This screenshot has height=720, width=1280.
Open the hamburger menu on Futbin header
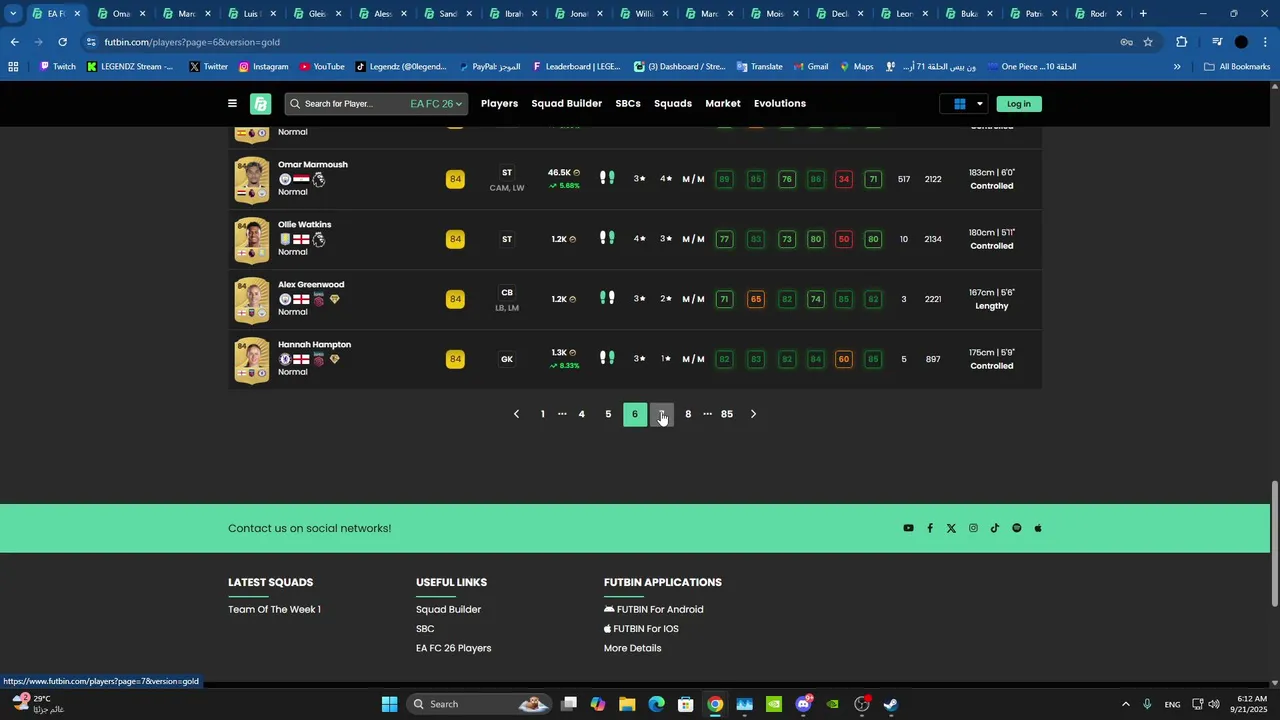tap(232, 104)
